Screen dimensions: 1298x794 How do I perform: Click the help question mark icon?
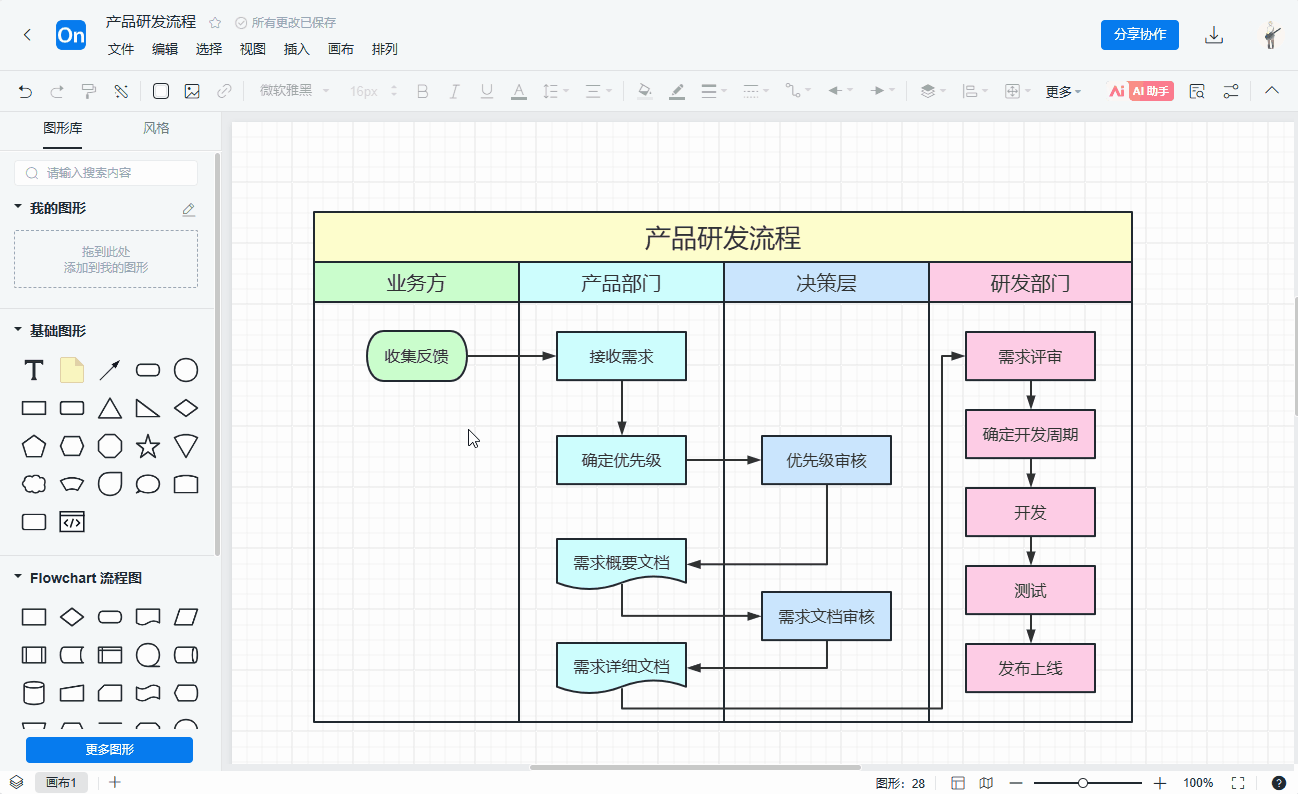[x=1278, y=783]
